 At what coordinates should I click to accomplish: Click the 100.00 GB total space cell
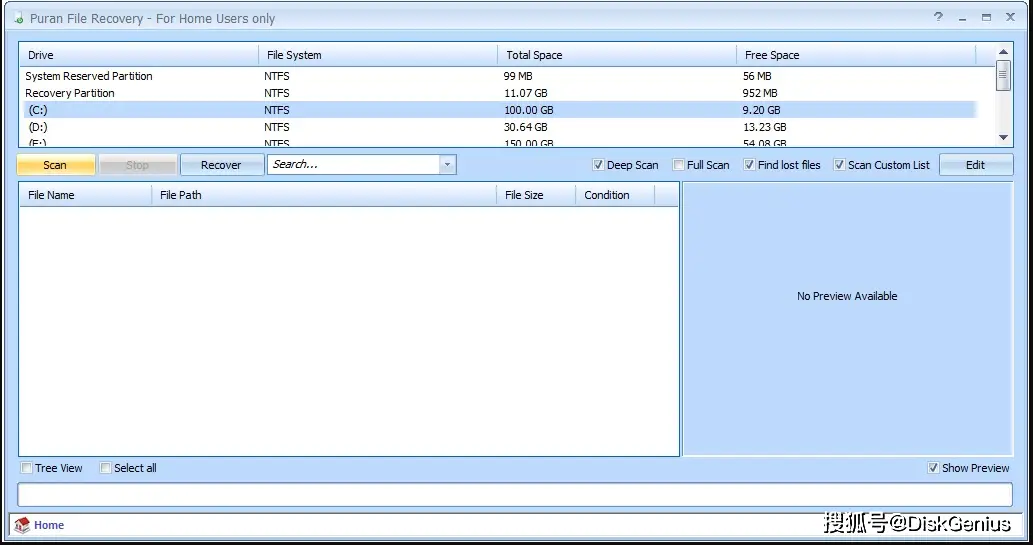point(528,110)
